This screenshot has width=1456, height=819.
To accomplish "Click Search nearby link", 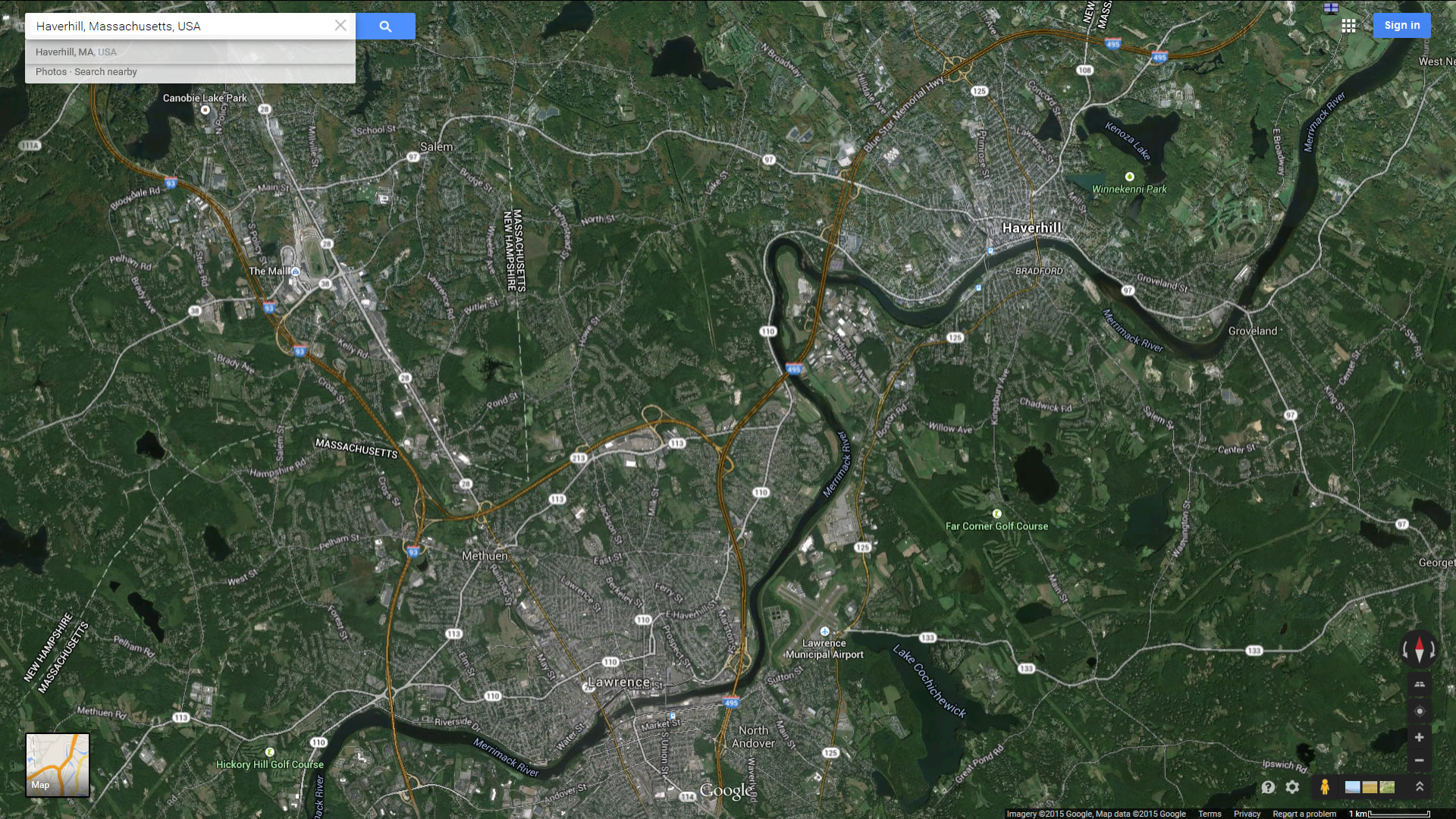I will 105,72.
